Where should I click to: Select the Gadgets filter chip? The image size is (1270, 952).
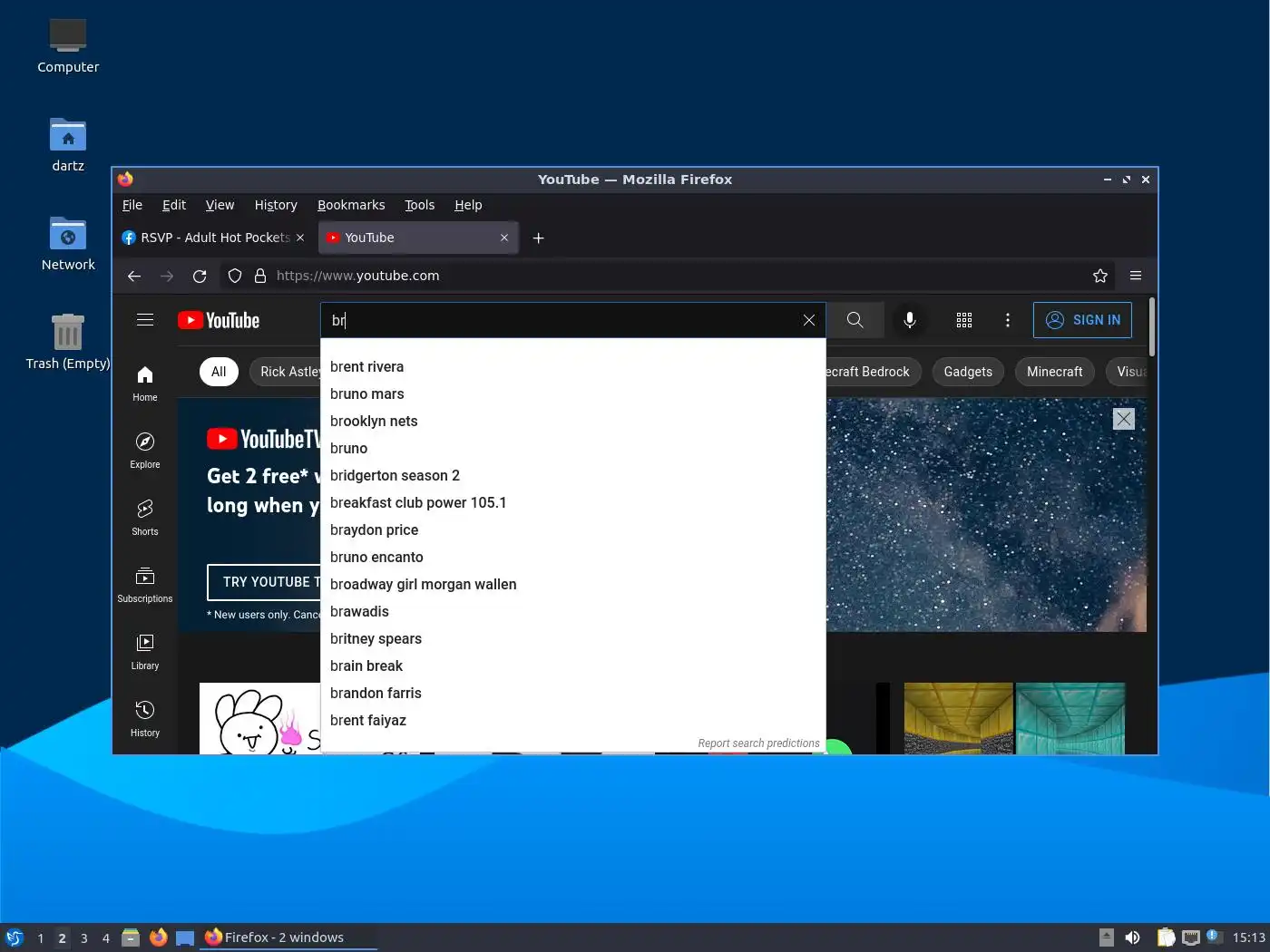[968, 372]
